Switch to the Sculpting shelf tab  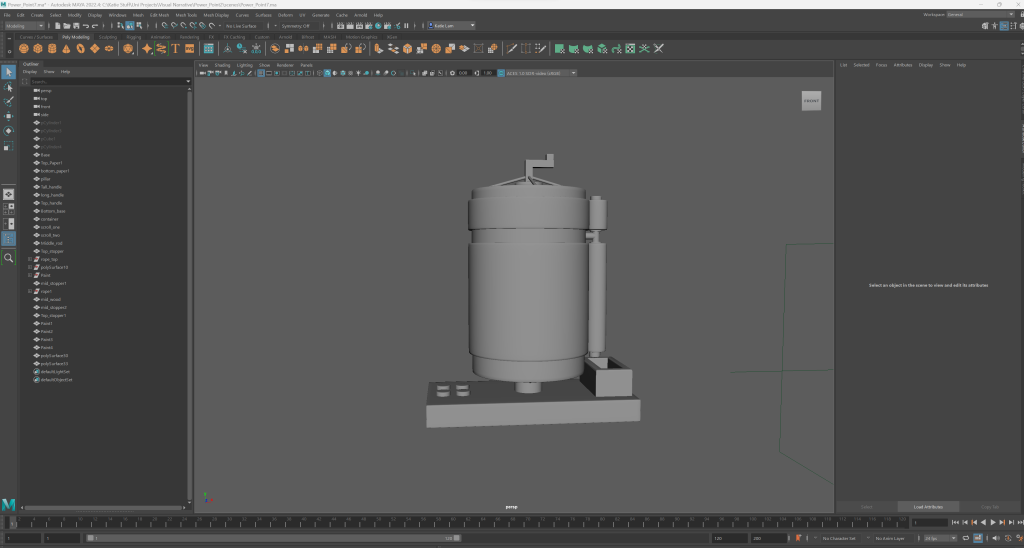pyautogui.click(x=108, y=37)
